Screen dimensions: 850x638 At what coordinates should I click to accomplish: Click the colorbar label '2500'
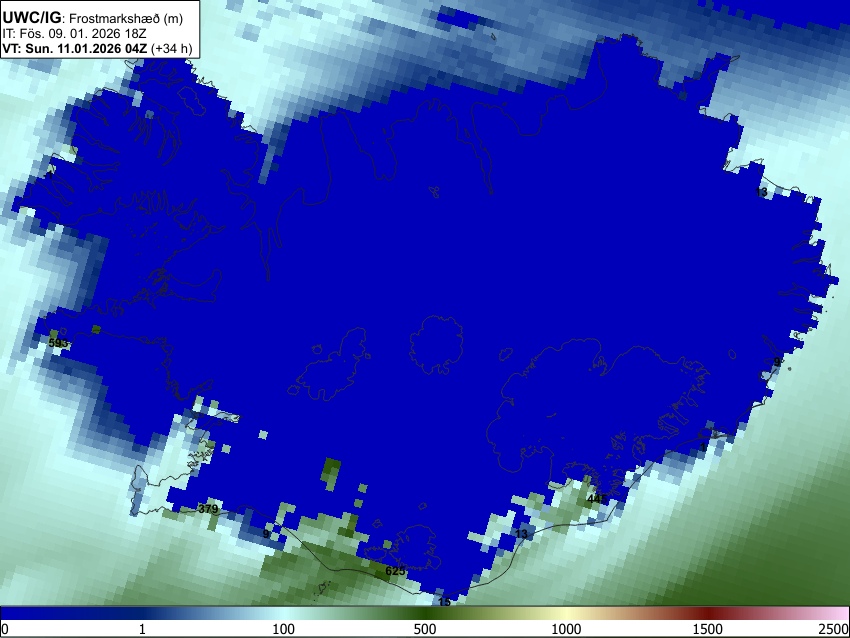pos(834,629)
